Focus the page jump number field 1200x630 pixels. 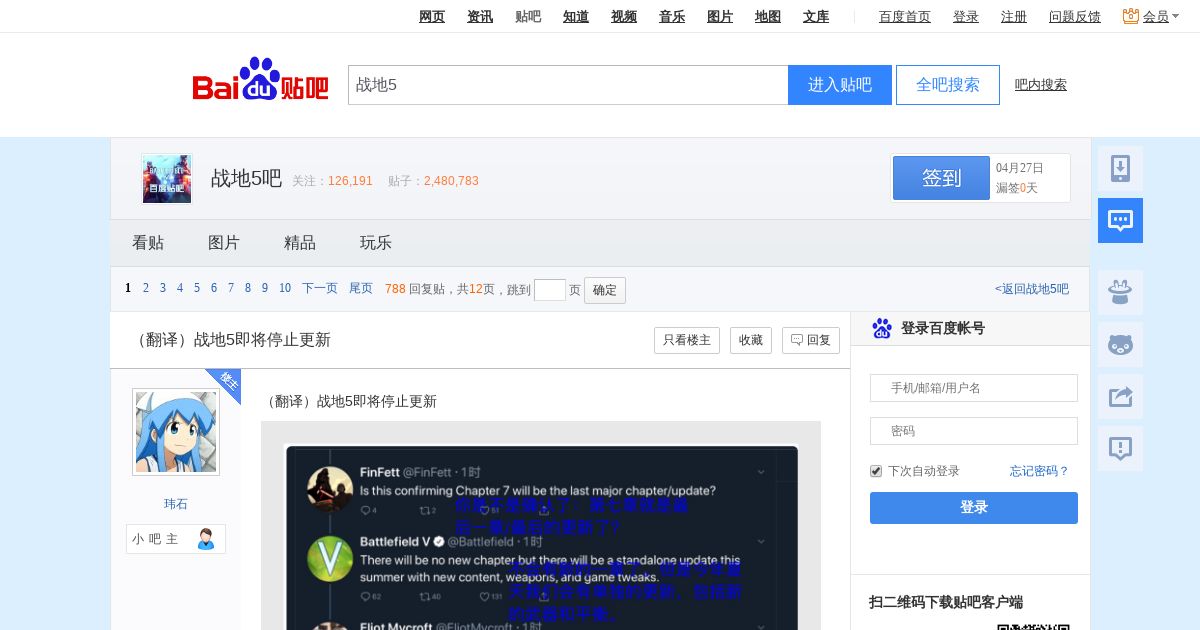tap(550, 290)
